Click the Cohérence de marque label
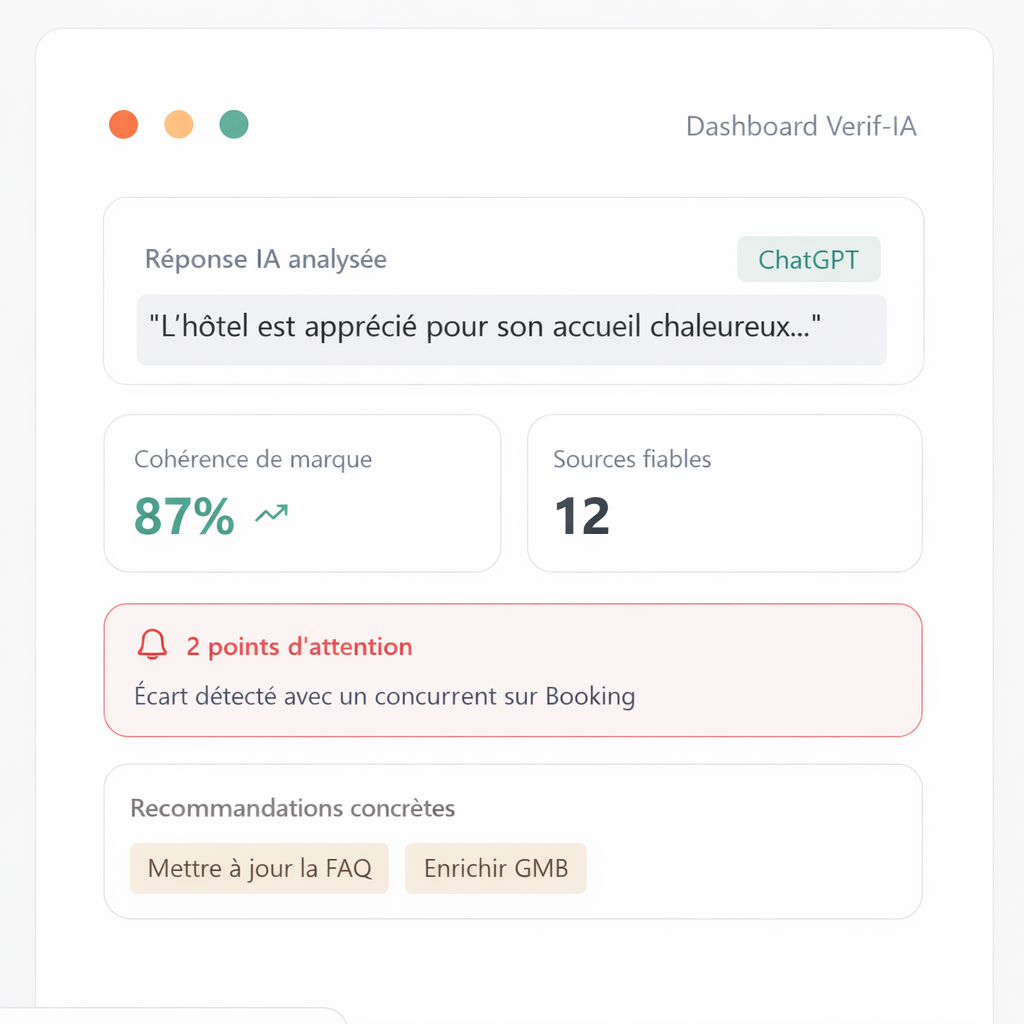 253,460
